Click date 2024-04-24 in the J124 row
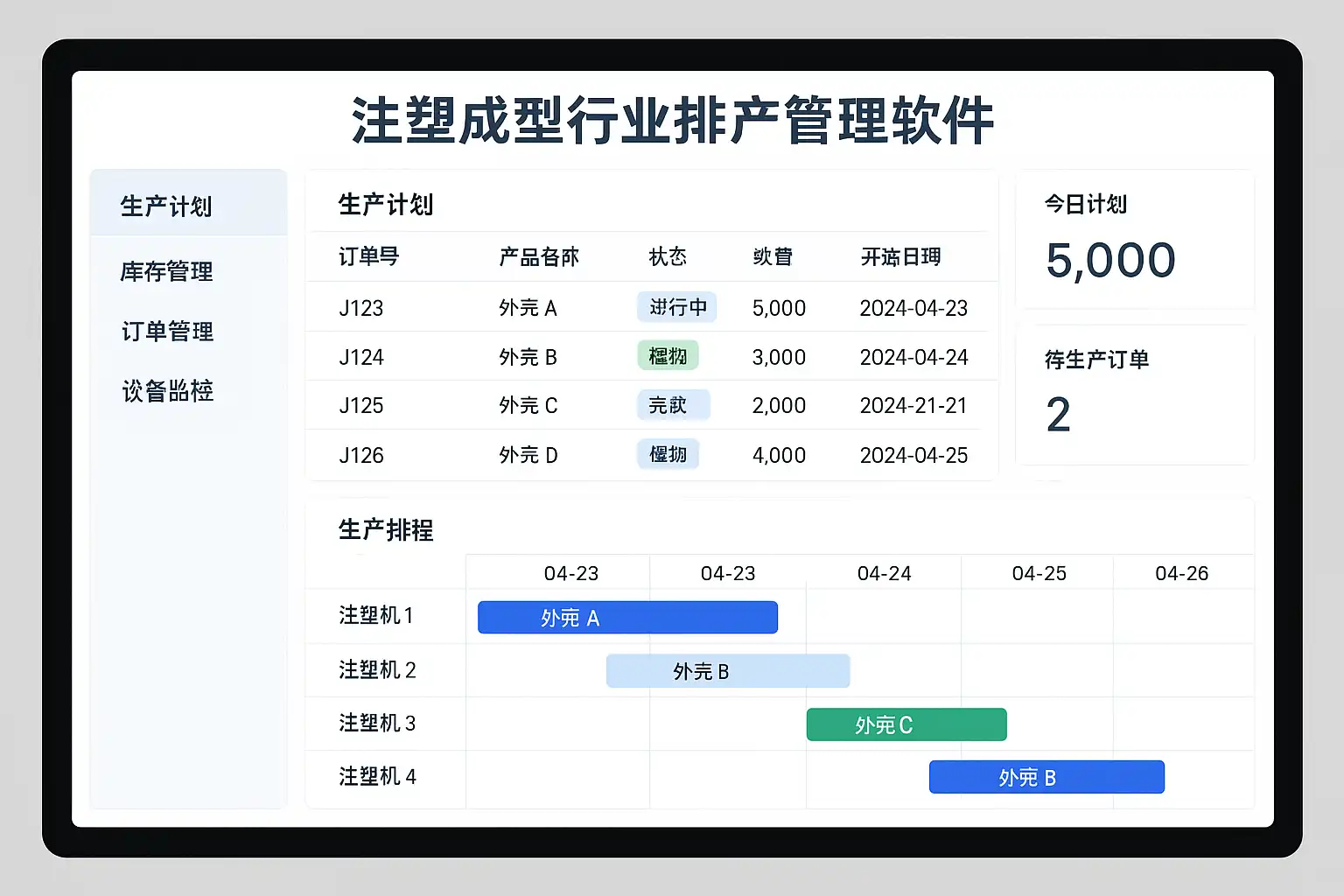The height and width of the screenshot is (896, 1344). (913, 357)
